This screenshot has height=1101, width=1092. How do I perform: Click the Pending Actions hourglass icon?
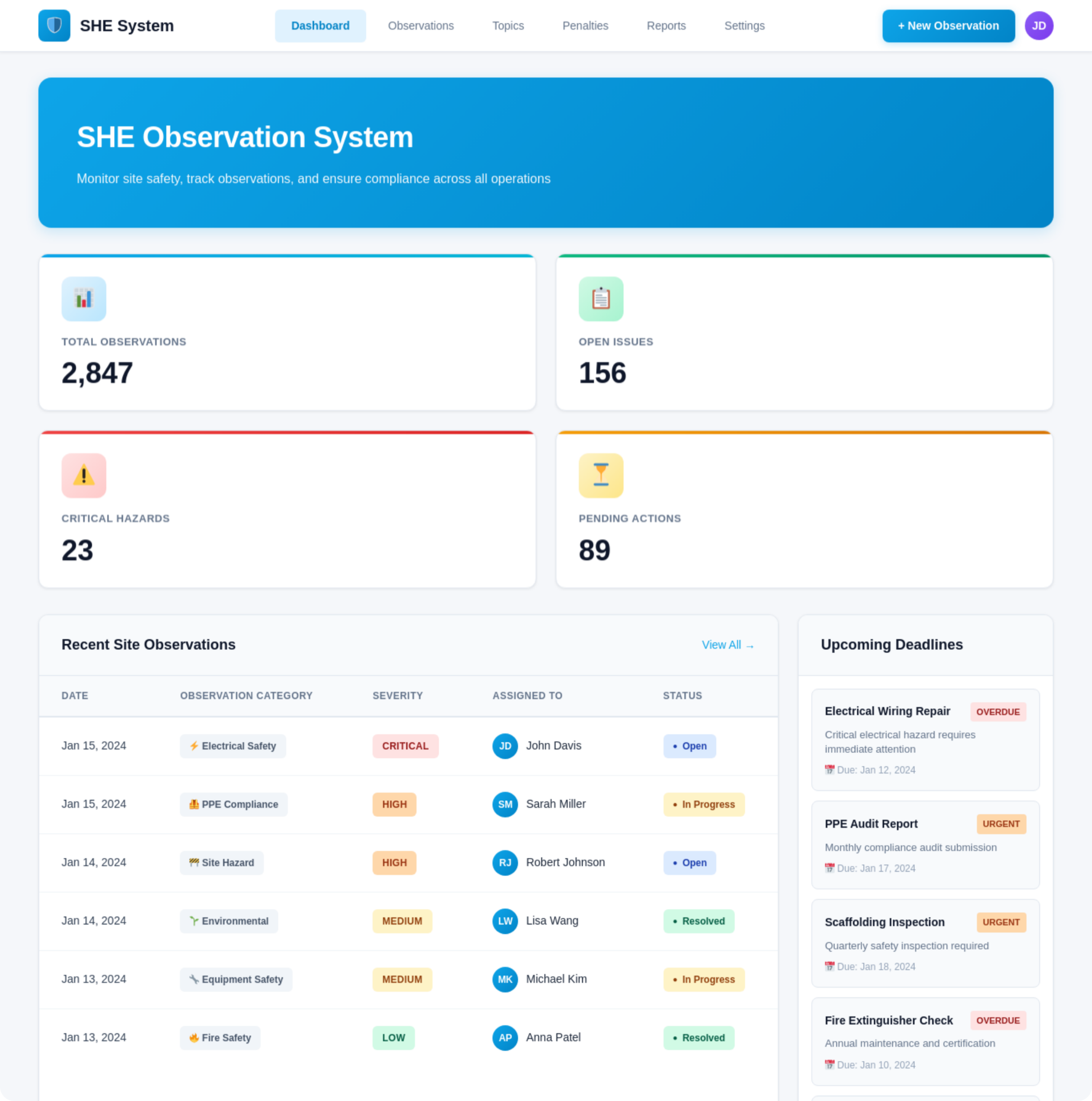click(x=601, y=475)
